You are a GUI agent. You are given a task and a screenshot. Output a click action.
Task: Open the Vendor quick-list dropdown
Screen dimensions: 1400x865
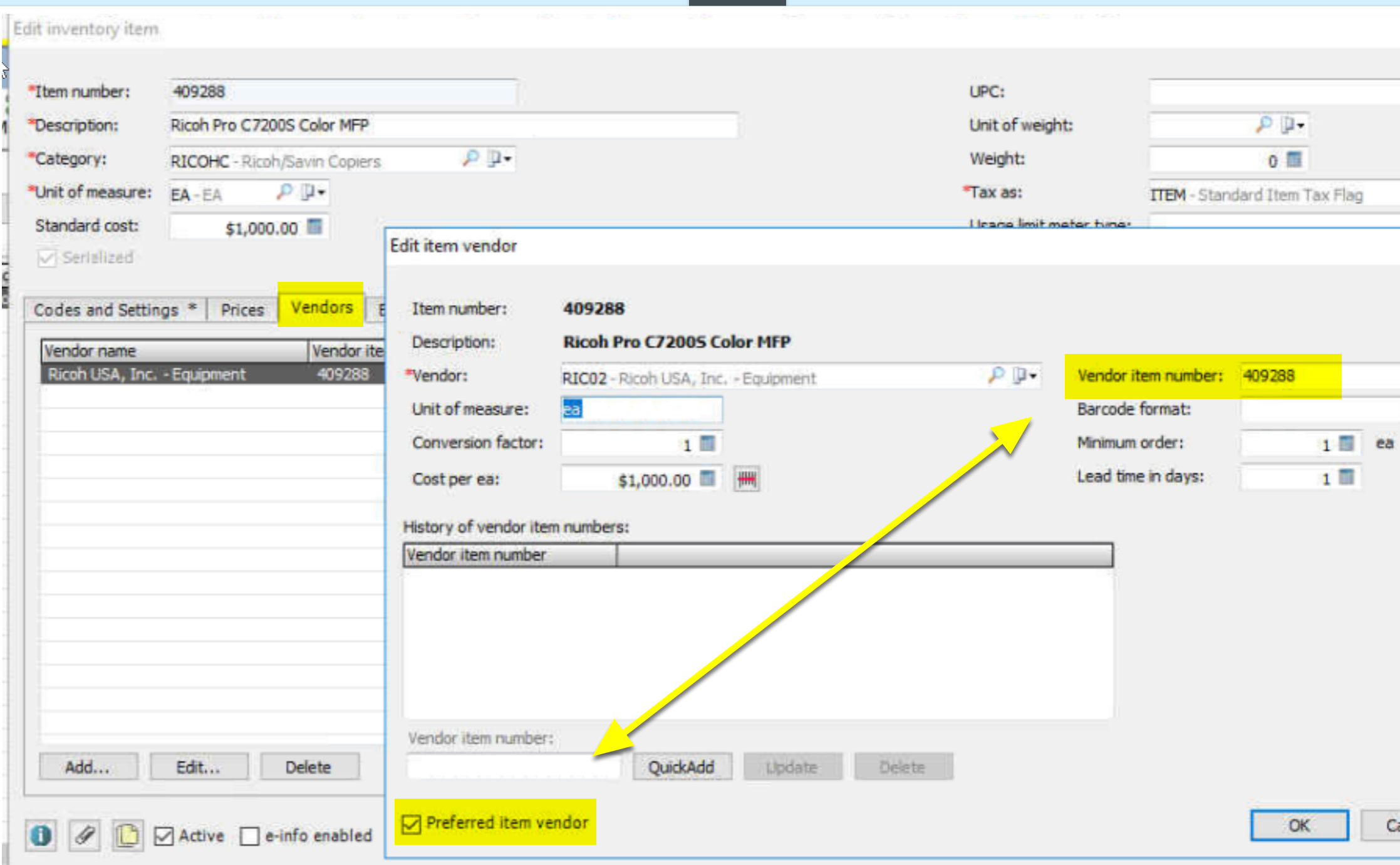[x=1025, y=376]
